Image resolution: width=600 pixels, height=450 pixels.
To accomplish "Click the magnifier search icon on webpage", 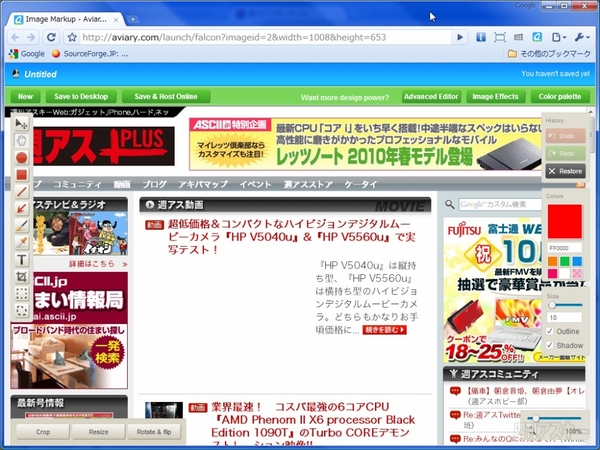I will [x=450, y=204].
